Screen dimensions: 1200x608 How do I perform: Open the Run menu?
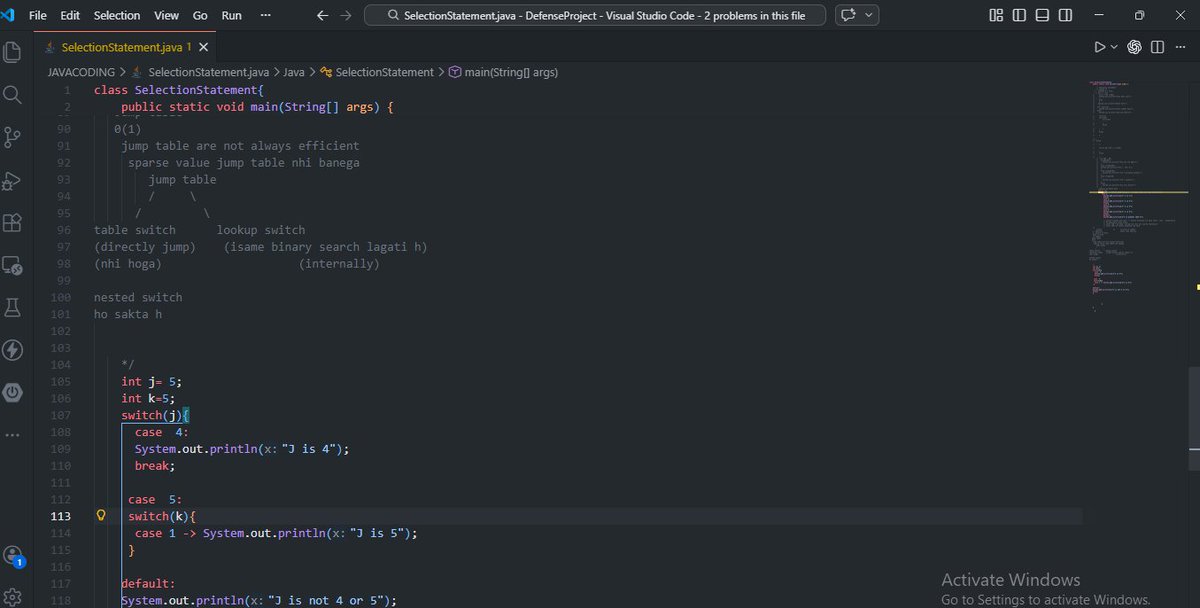231,15
